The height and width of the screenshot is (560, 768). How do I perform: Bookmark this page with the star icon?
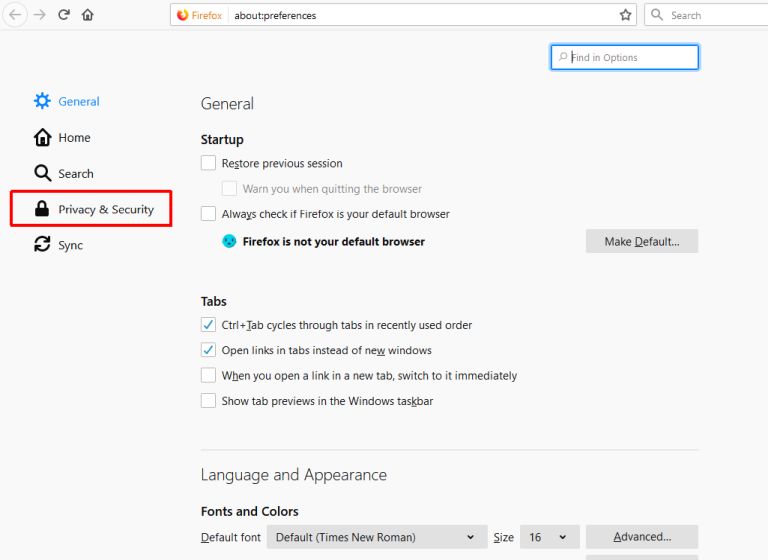[x=625, y=15]
